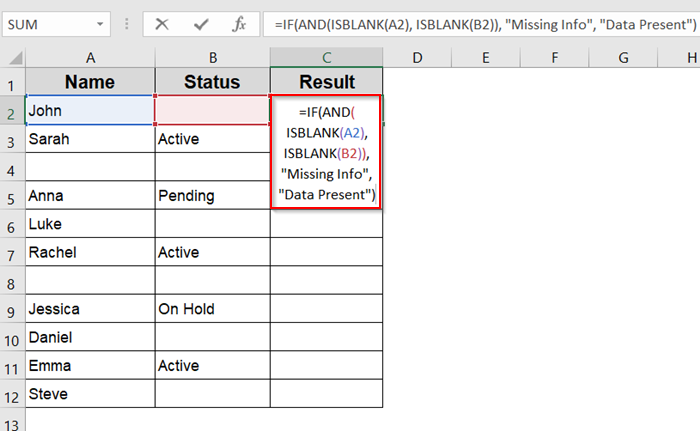Select row 11 header
The width and height of the screenshot is (700, 431).
[x=12, y=366]
